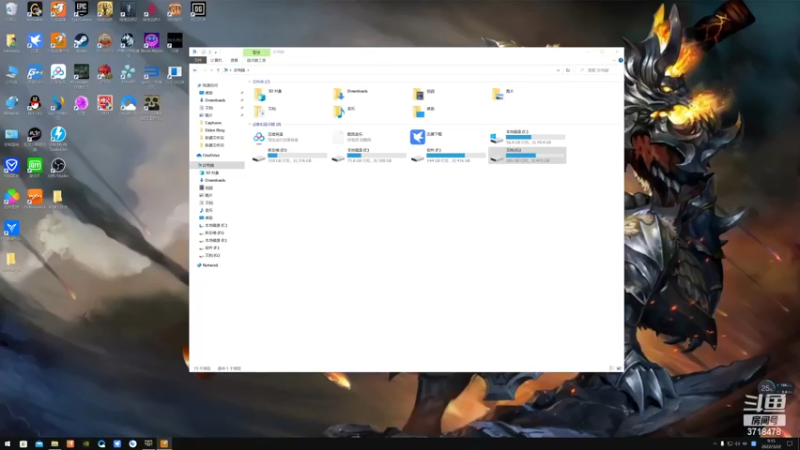Open the WeGame desktop shortcut
This screenshot has width=800, height=450.
point(35,11)
